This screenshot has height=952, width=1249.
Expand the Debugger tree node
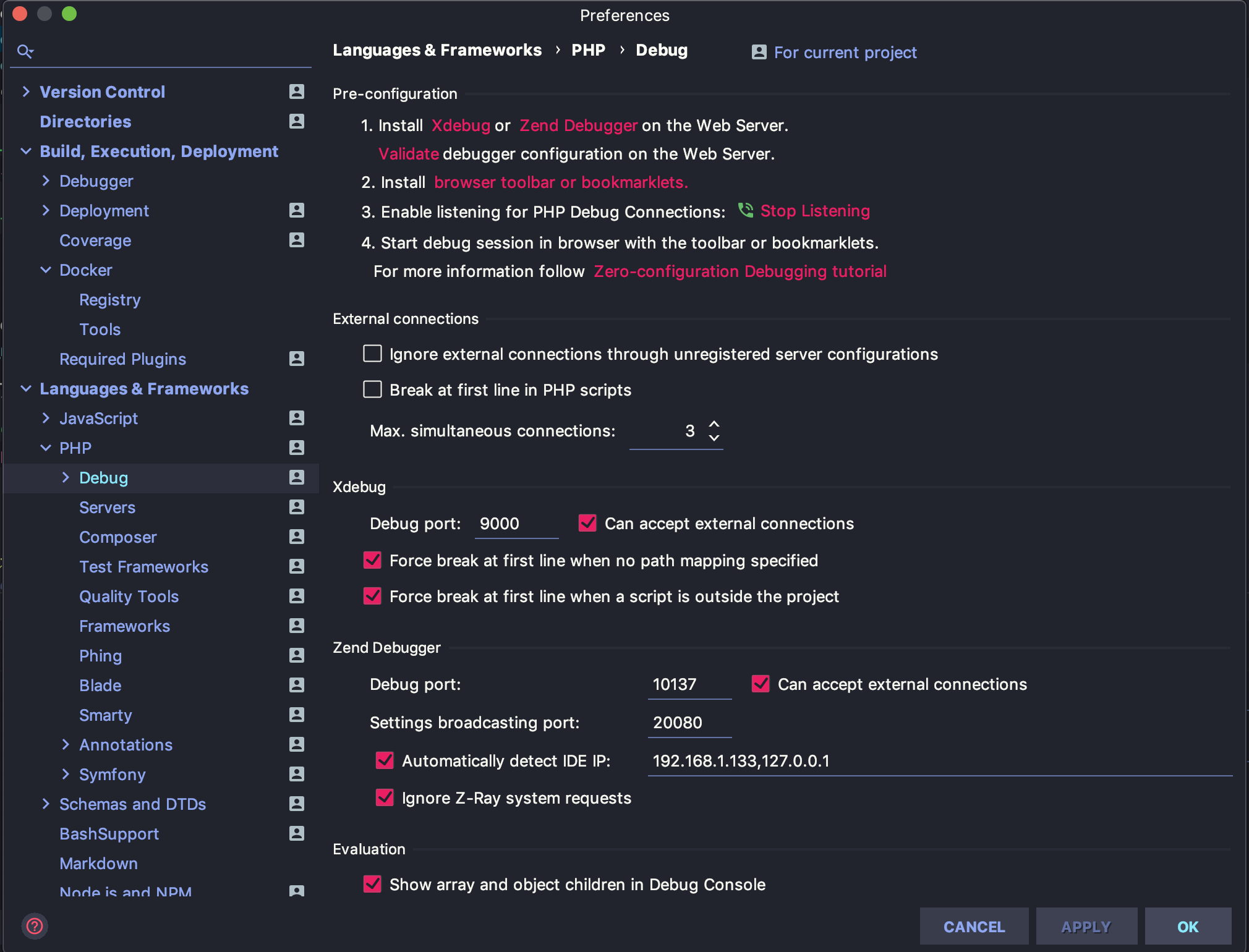[x=46, y=181]
